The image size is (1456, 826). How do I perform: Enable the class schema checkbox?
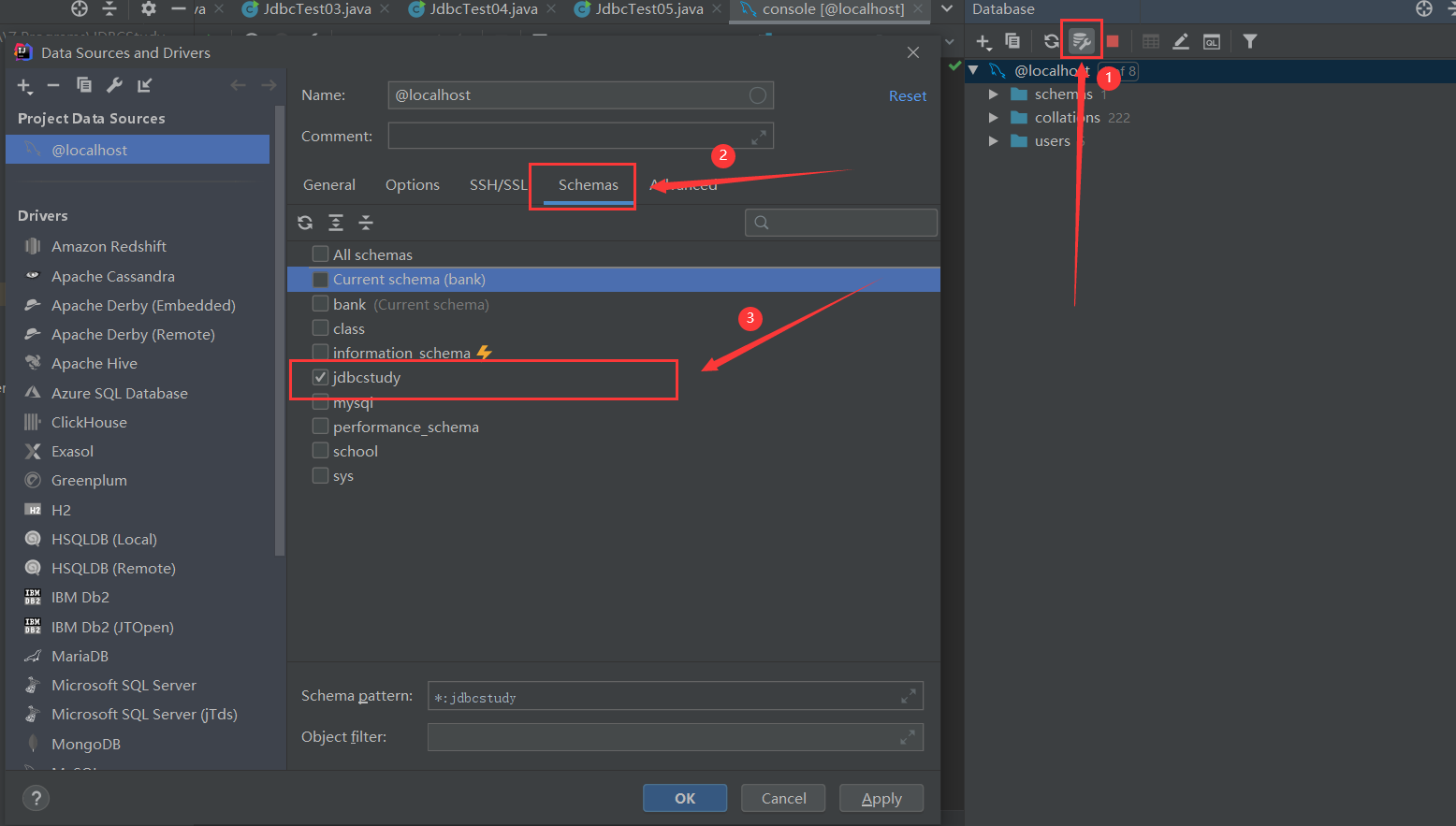pos(320,328)
